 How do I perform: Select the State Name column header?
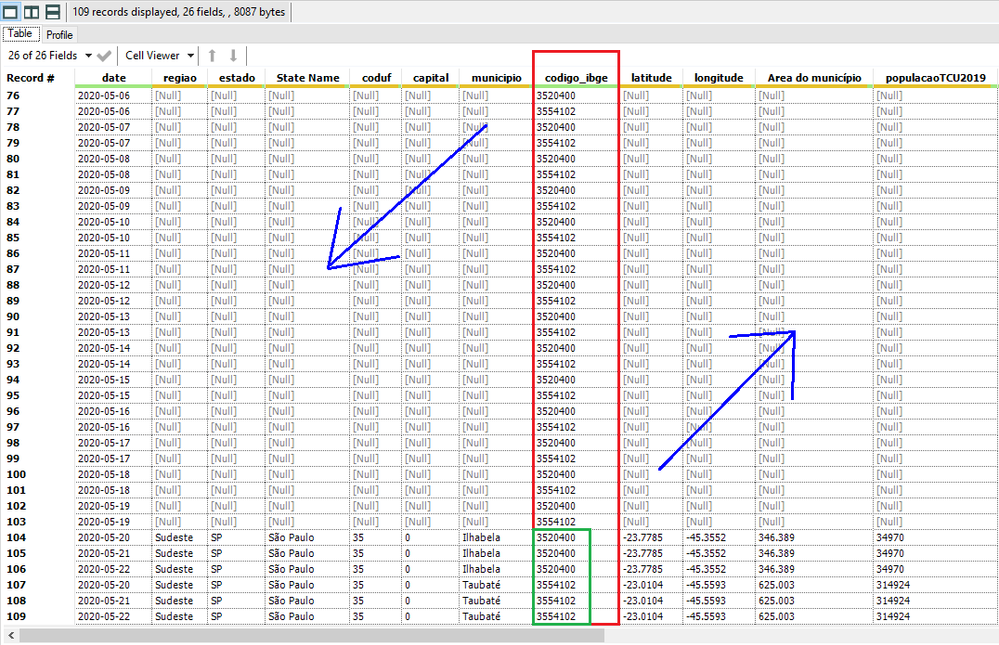[307, 78]
